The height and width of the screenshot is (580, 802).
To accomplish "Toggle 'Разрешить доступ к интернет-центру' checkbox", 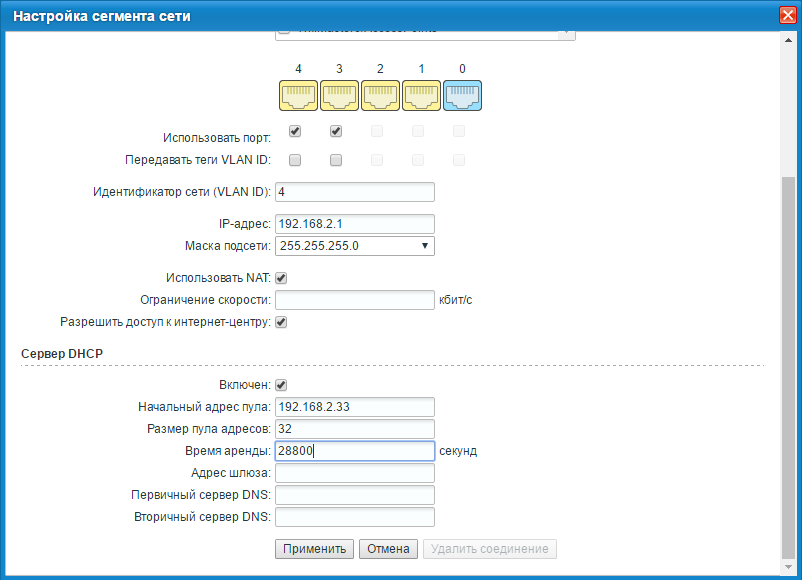I will [281, 322].
